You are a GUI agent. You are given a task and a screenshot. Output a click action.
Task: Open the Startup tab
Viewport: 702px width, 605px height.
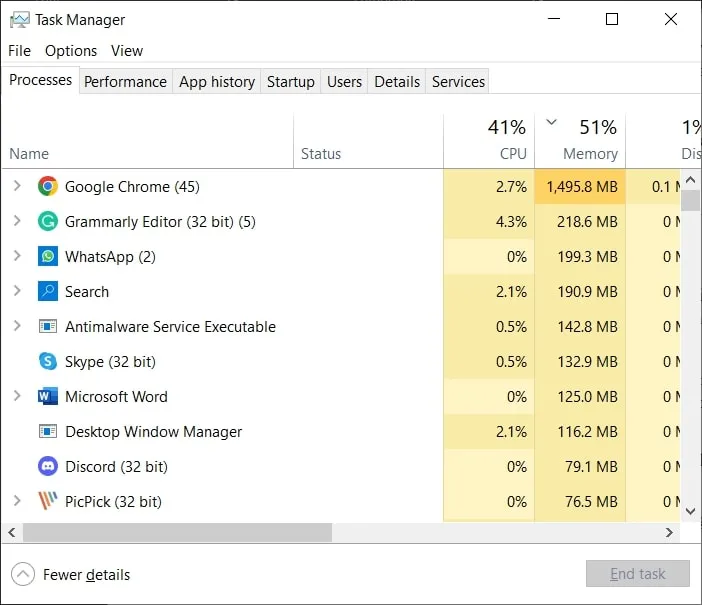[290, 82]
